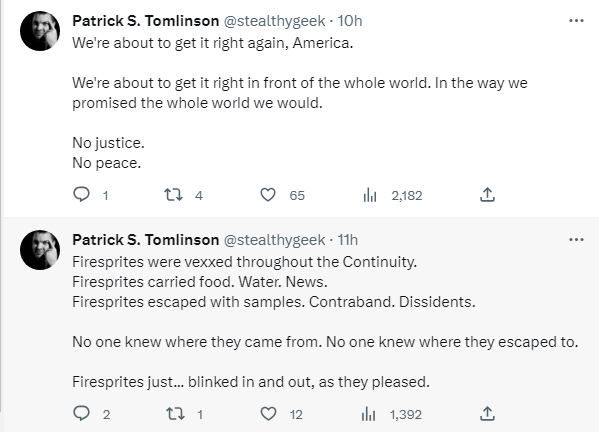Reply to the Firesprites tweet
The image size is (599, 432).
point(81,413)
